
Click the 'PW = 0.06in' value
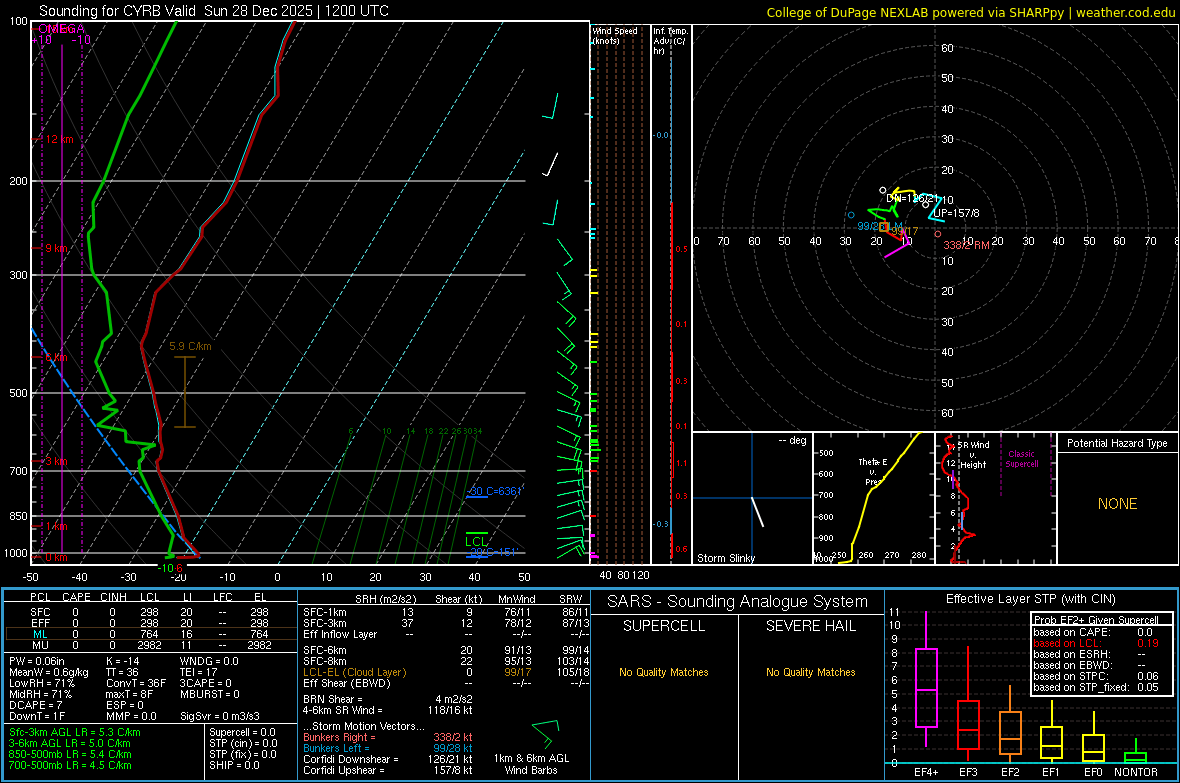pyautogui.click(x=37, y=661)
